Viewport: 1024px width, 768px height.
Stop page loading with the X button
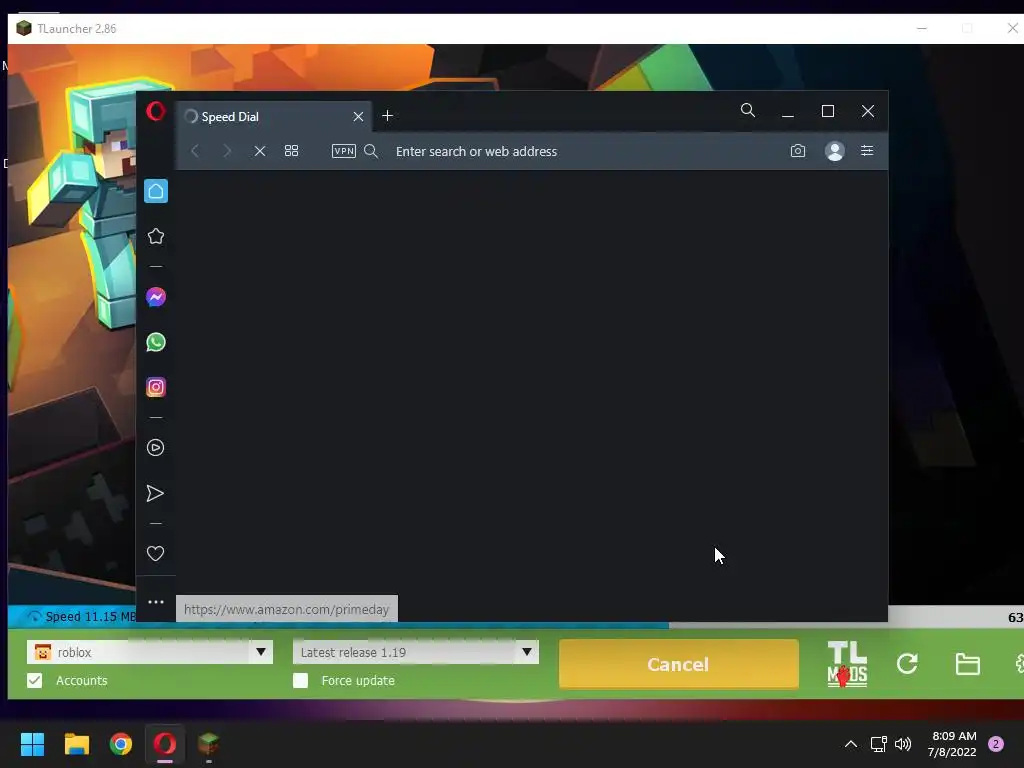(260, 152)
